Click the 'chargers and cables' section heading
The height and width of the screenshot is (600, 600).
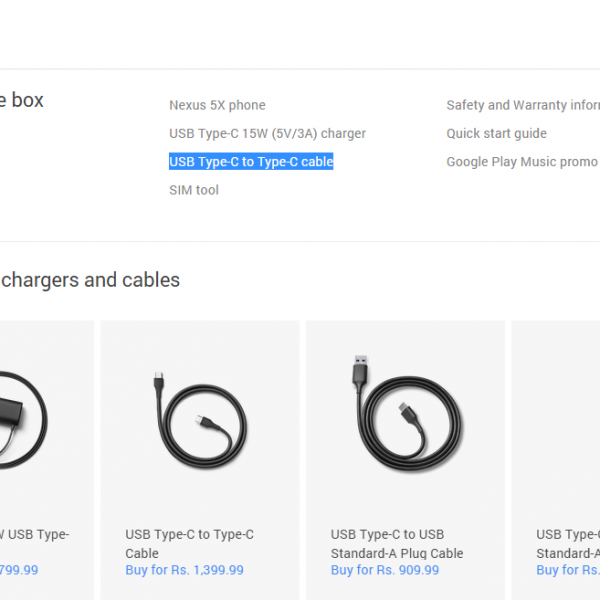[90, 280]
